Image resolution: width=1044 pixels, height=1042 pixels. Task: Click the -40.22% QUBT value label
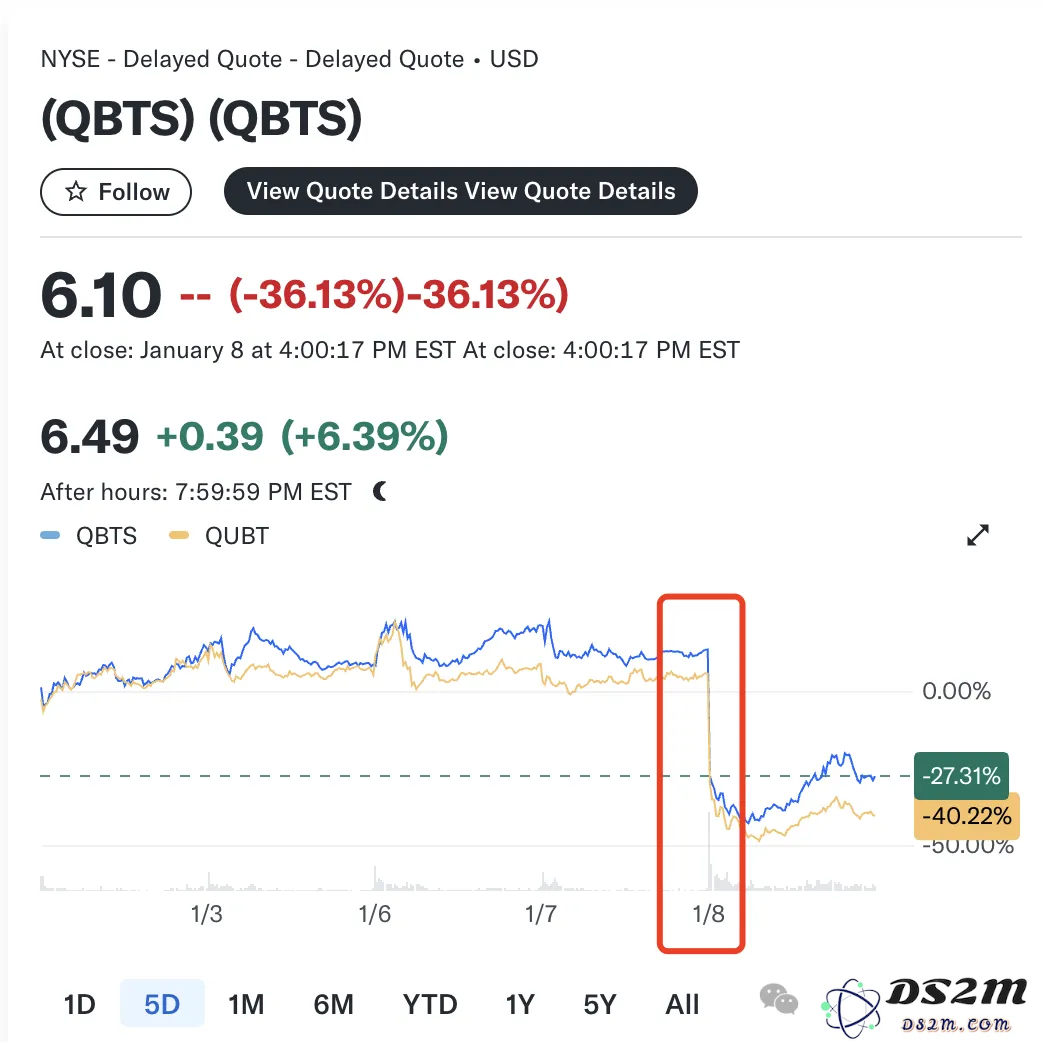(967, 816)
